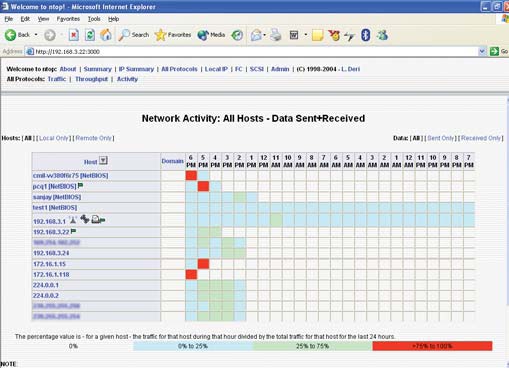509x368 pixels.
Task: Click the L. Deri author link
Action: [350, 69]
